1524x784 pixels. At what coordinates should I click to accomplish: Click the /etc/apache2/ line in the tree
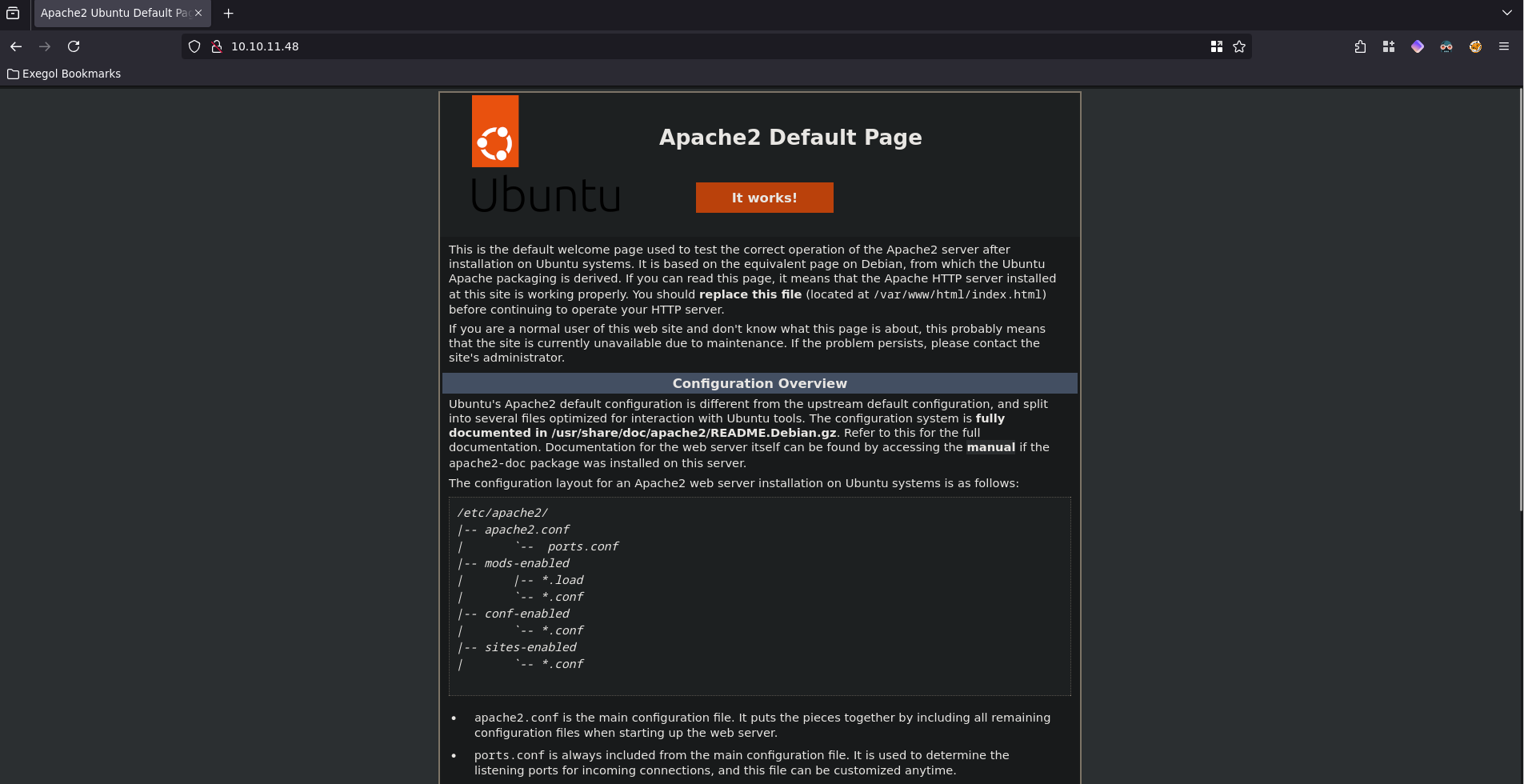pos(502,513)
